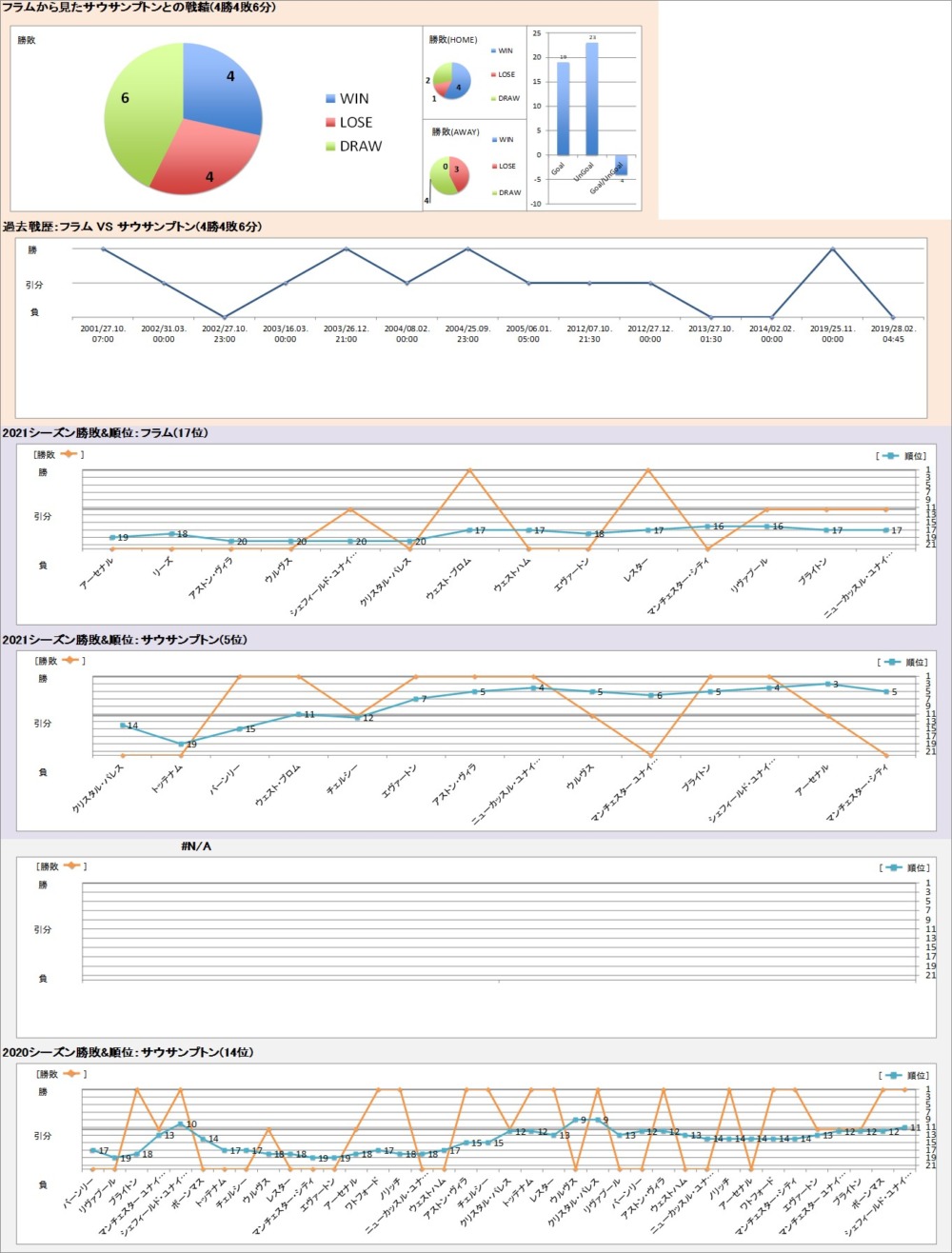Select the 2019/25.11 win point in history chart
The image size is (952, 1253).
(832, 249)
